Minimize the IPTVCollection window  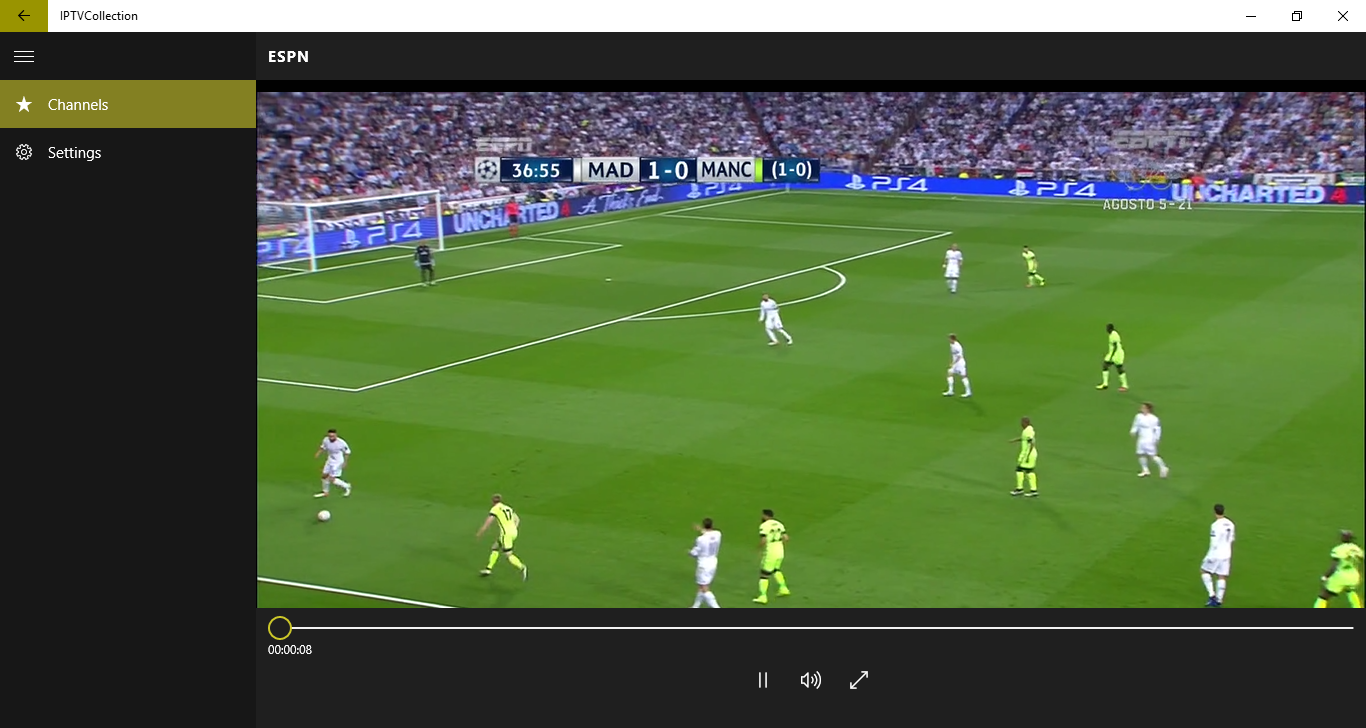[1251, 16]
